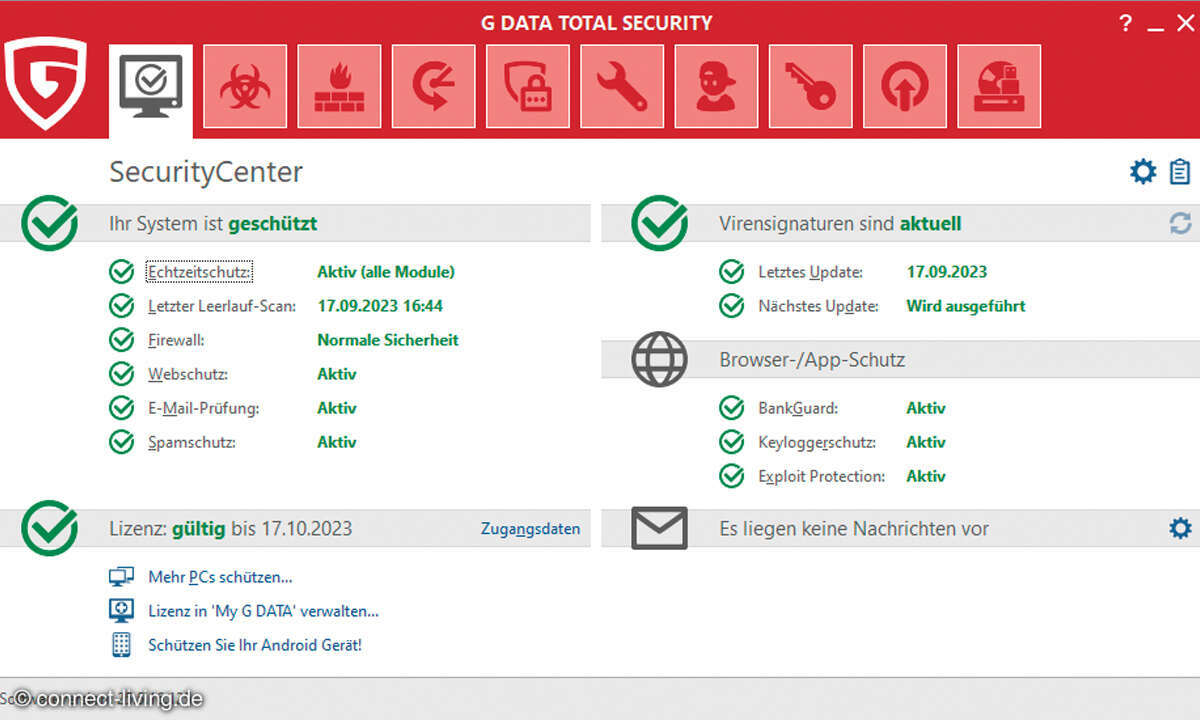Click the large checkmark beside system status
Screen dimensions: 1200x720
tap(49, 223)
